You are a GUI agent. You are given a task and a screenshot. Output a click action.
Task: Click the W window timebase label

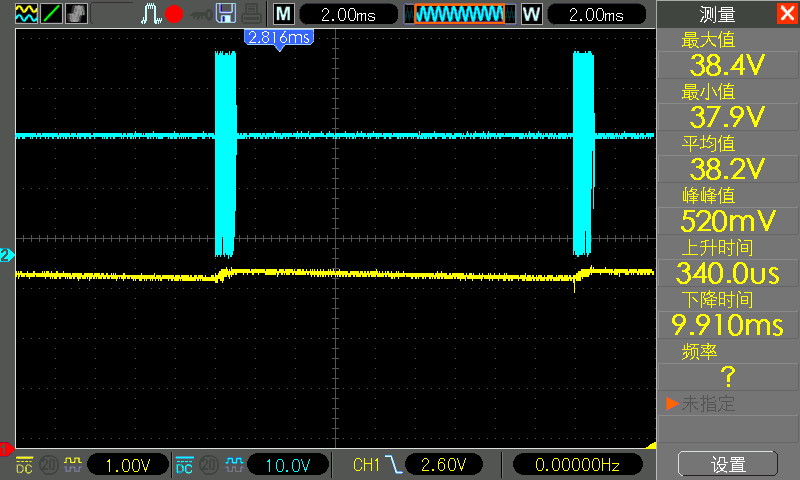click(531, 14)
